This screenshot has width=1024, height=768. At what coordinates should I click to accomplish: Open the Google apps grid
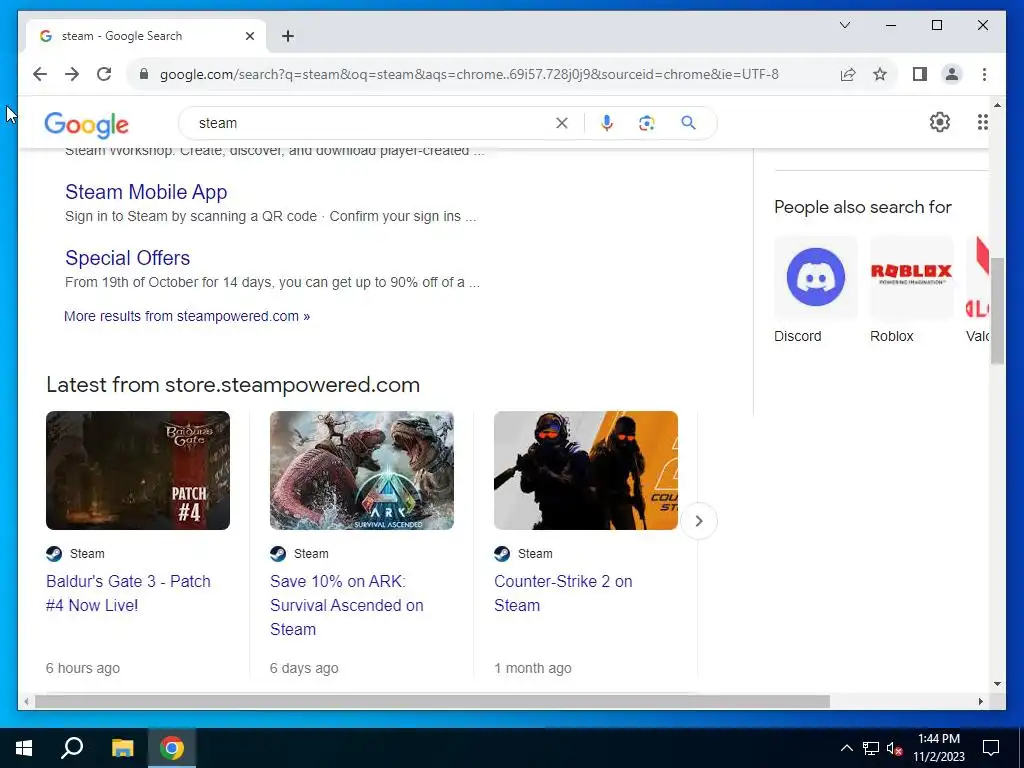click(x=982, y=122)
